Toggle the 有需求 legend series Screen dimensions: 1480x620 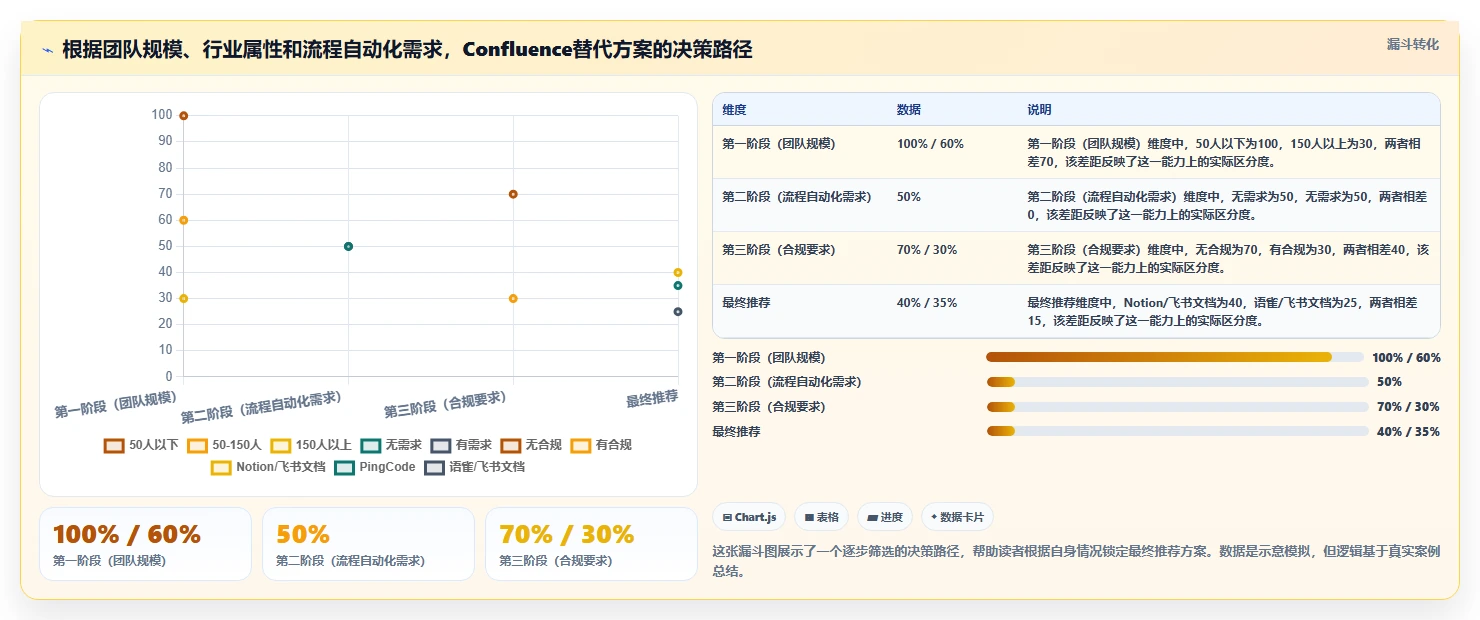pos(461,445)
